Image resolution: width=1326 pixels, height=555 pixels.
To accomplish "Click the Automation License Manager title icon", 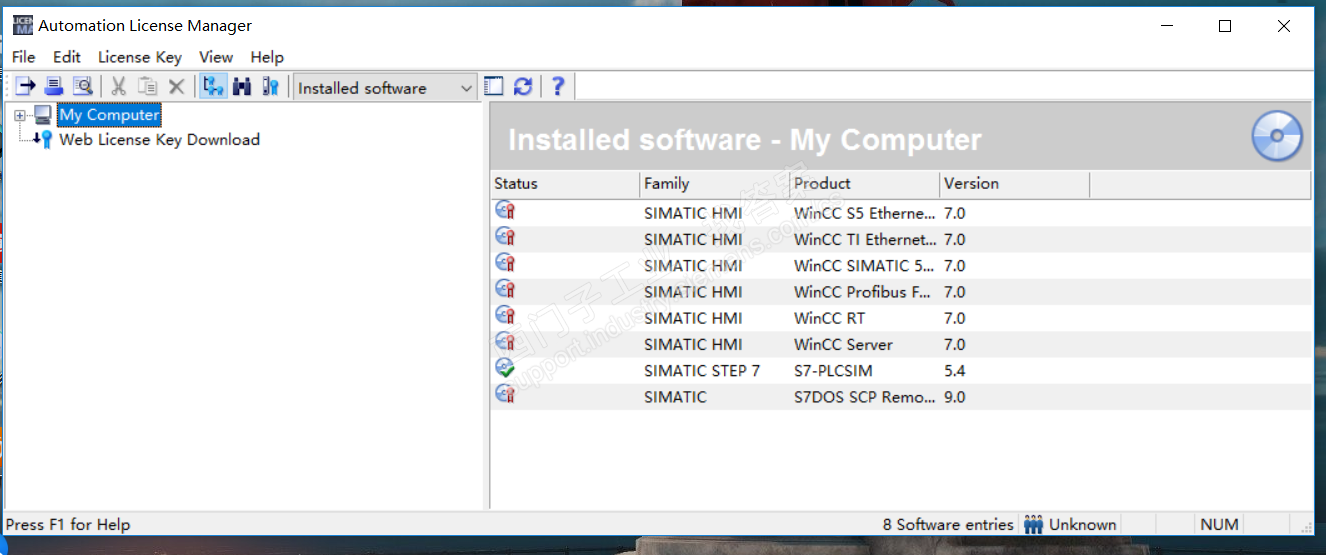I will tap(23, 26).
